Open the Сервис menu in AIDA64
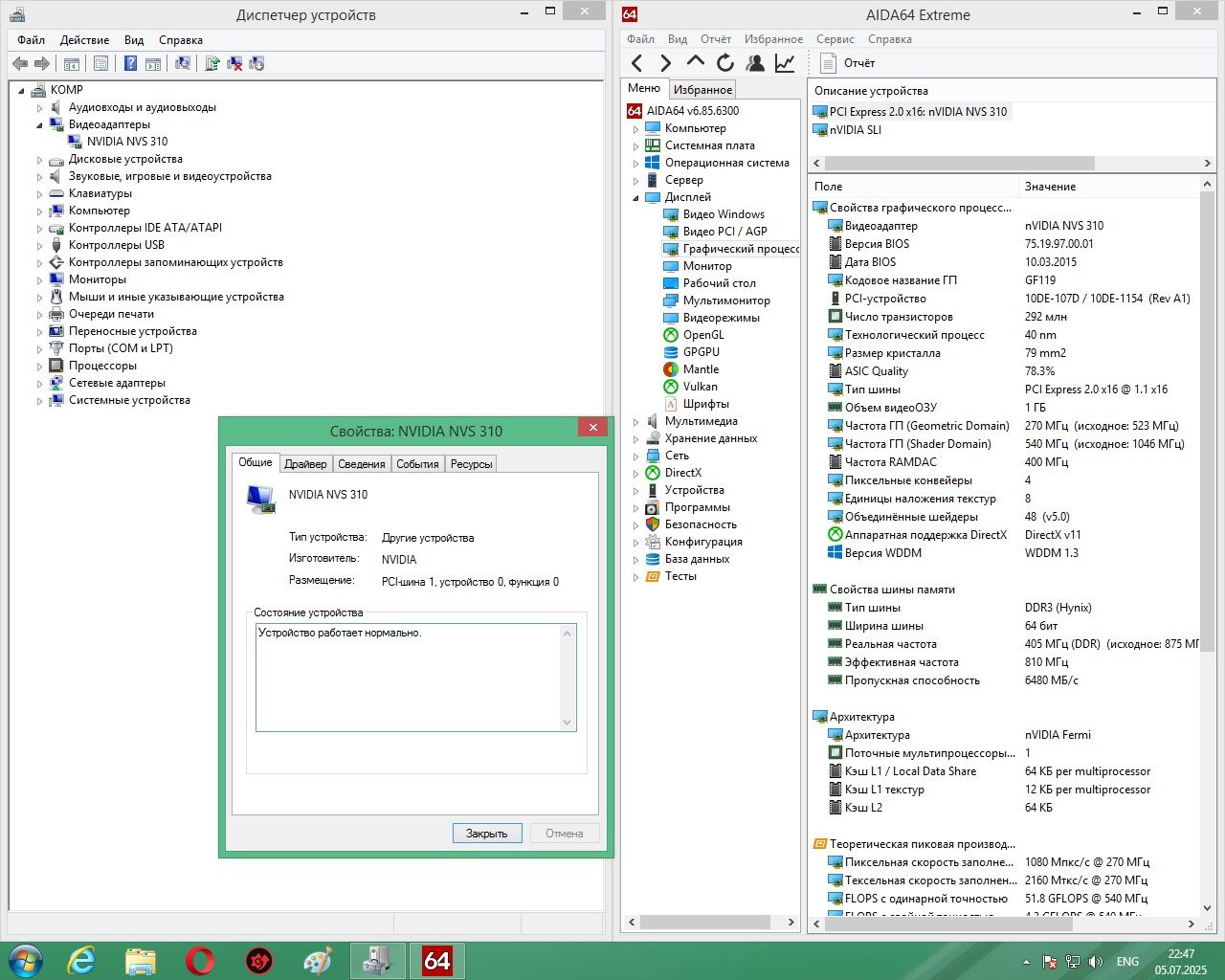Image resolution: width=1225 pixels, height=980 pixels. [835, 39]
